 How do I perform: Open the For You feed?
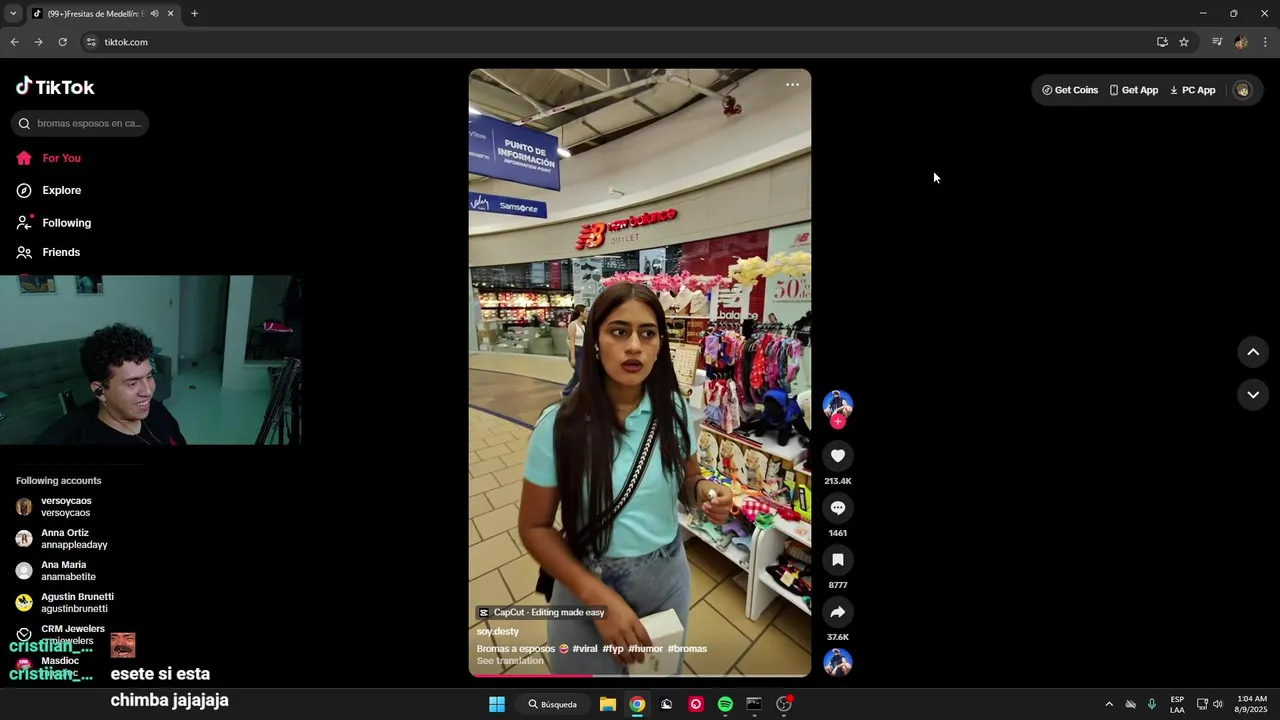(49, 158)
